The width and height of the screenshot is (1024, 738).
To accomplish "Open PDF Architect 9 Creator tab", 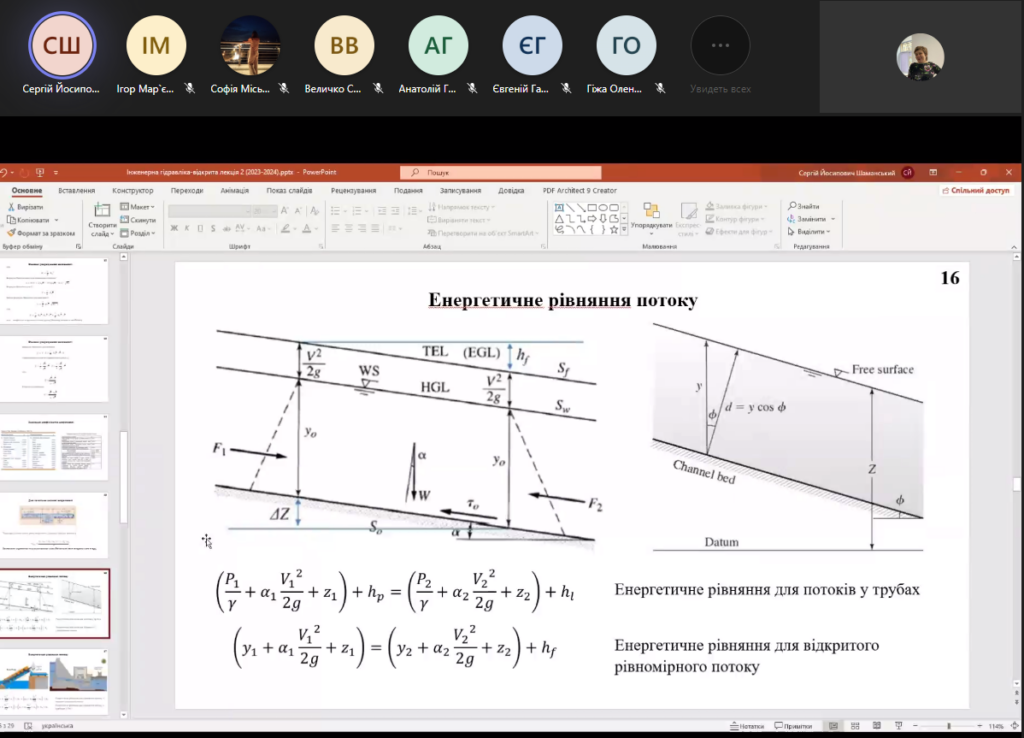I will pos(579,191).
